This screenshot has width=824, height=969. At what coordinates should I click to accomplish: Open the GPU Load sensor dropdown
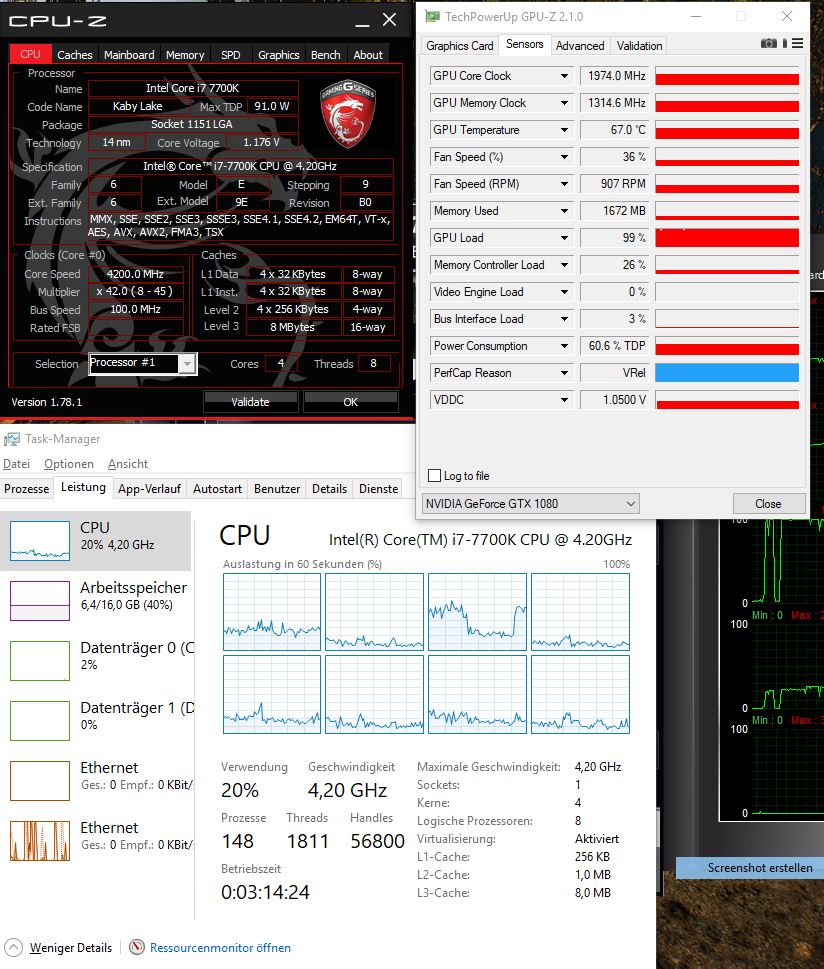(564, 238)
